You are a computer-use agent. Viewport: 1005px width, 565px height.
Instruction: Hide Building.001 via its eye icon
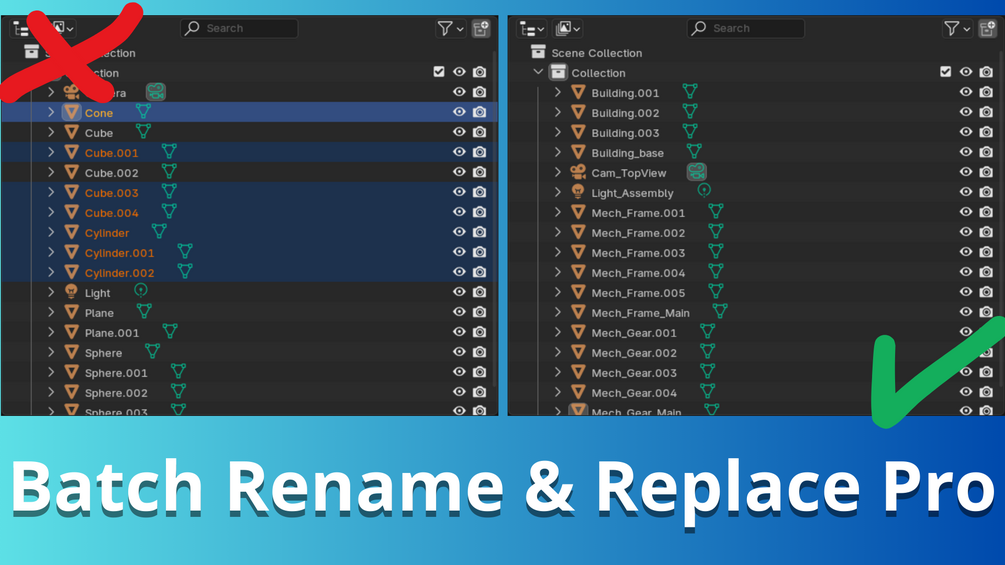tap(966, 92)
